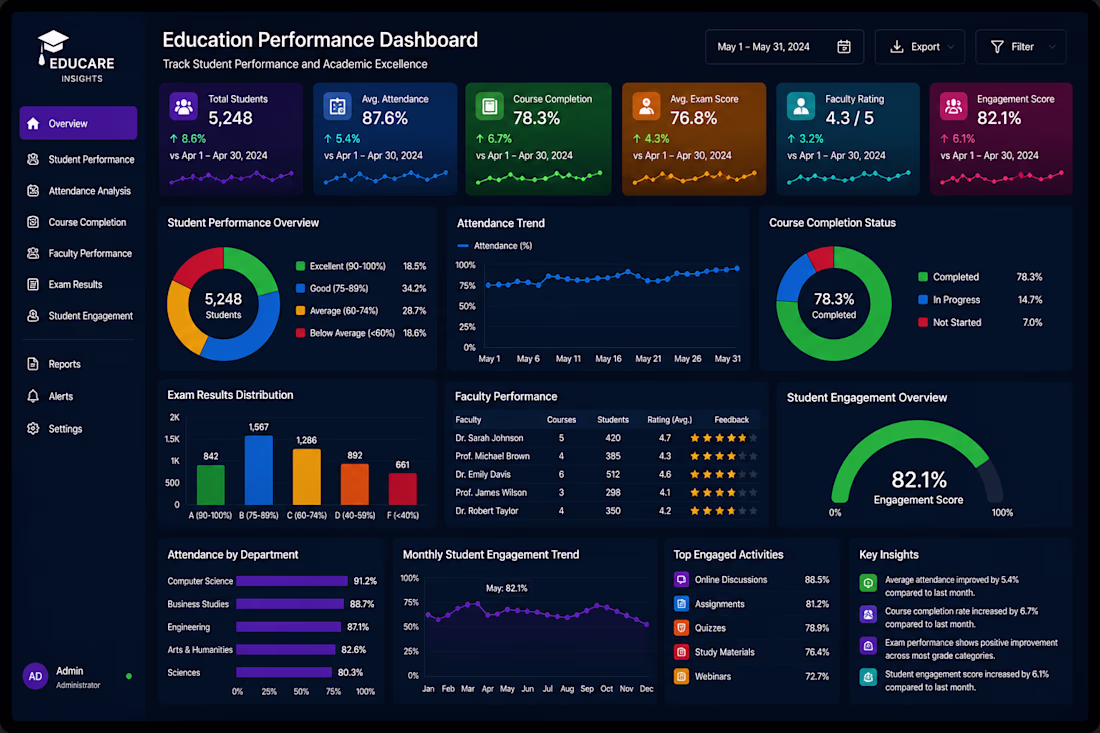This screenshot has width=1100, height=733.
Task: Click the Reports document icon
Action: tap(33, 364)
